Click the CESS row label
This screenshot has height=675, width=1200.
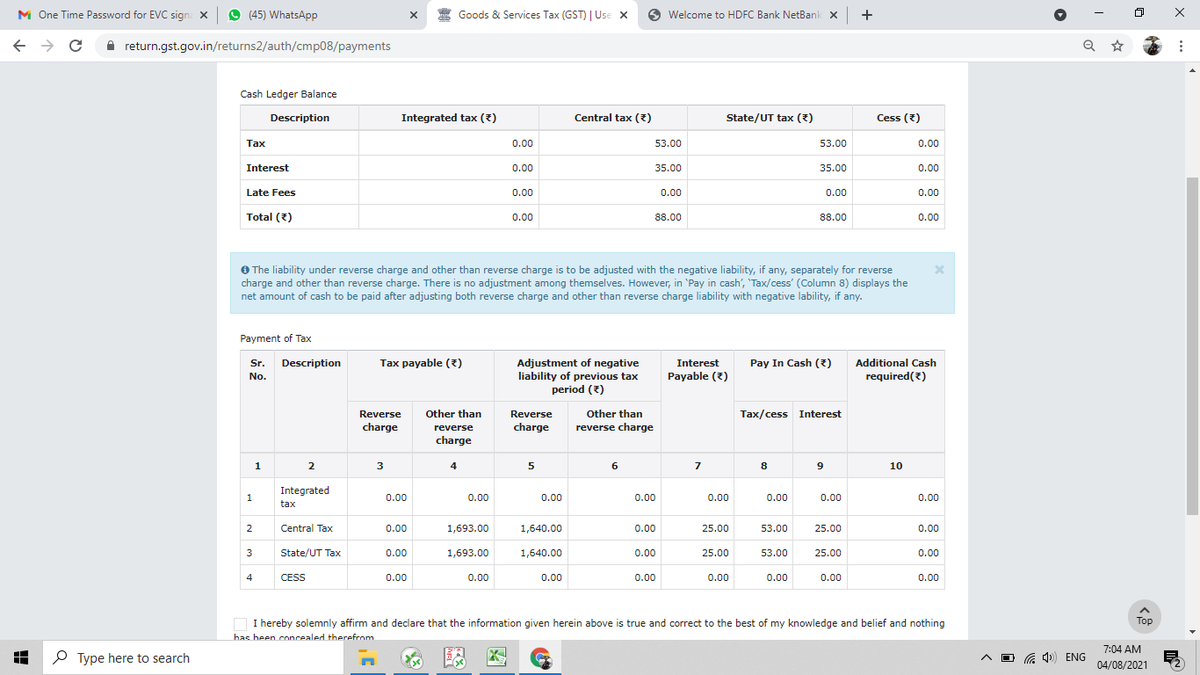pyautogui.click(x=293, y=577)
